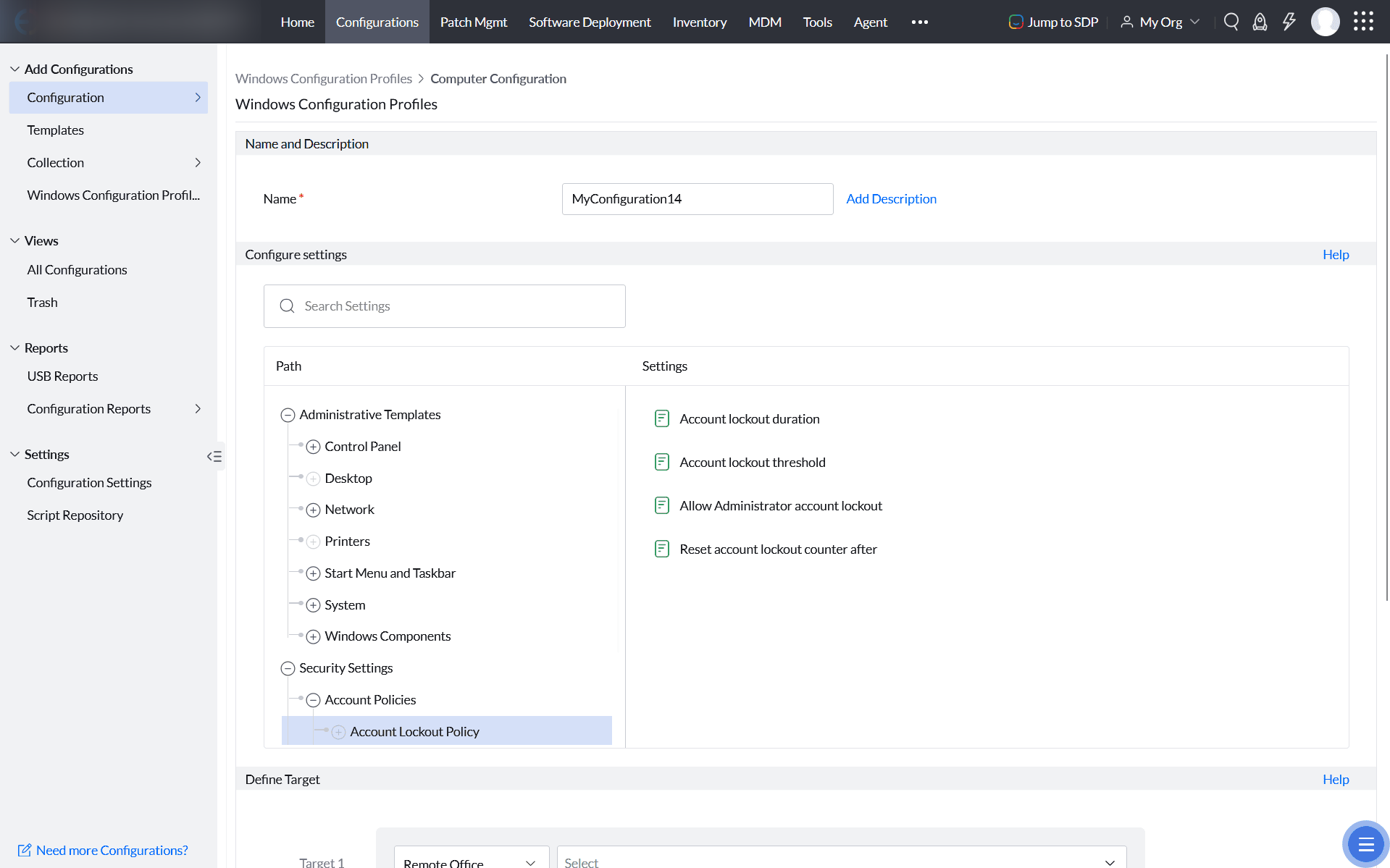Select the Printers tree item
Image resolution: width=1390 pixels, height=868 pixels.
click(x=347, y=542)
